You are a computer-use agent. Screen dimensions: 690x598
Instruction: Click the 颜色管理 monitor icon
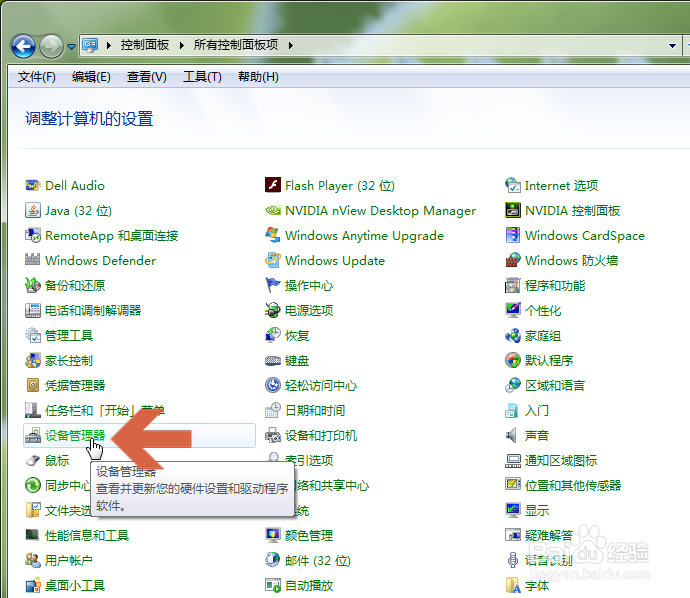pos(273,535)
